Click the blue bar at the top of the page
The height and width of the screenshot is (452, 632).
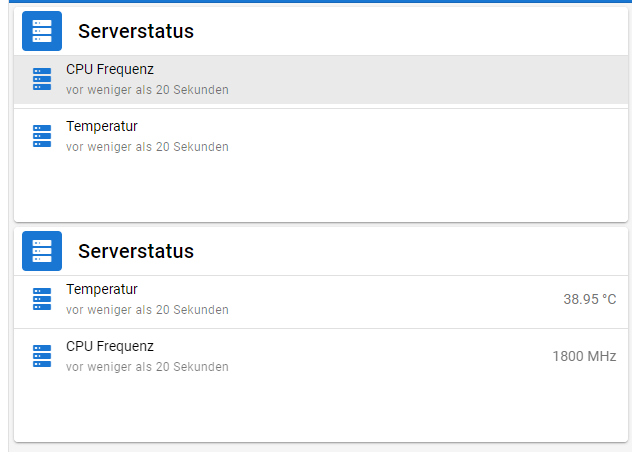[316, 1]
